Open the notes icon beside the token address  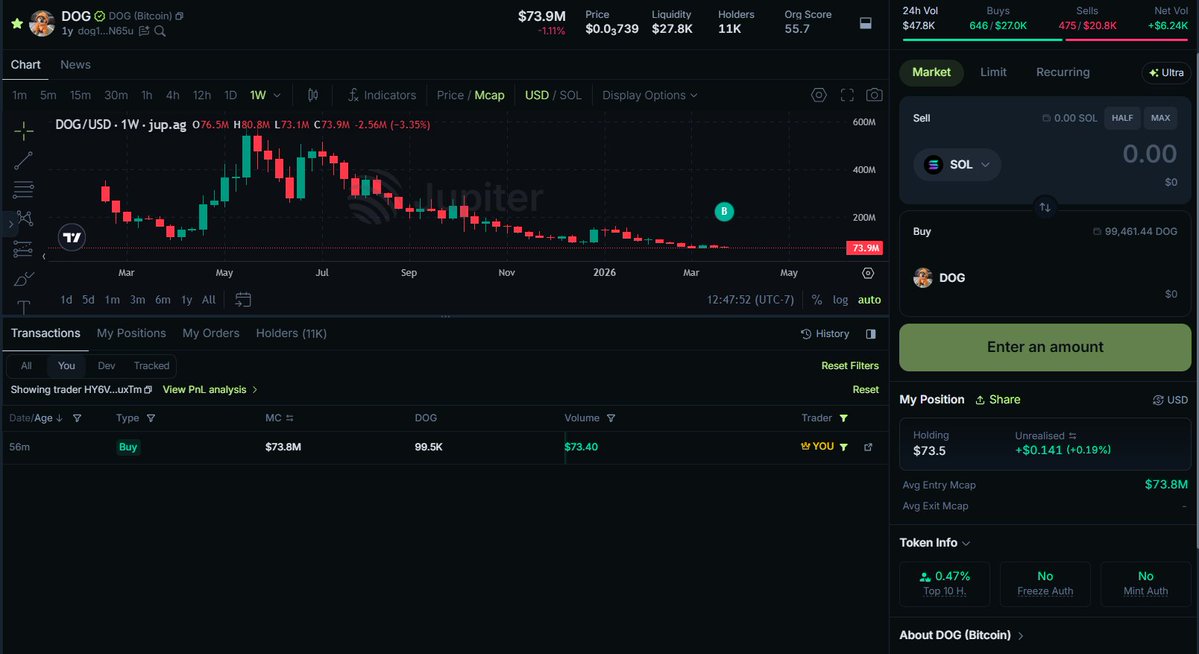pyautogui.click(x=144, y=31)
